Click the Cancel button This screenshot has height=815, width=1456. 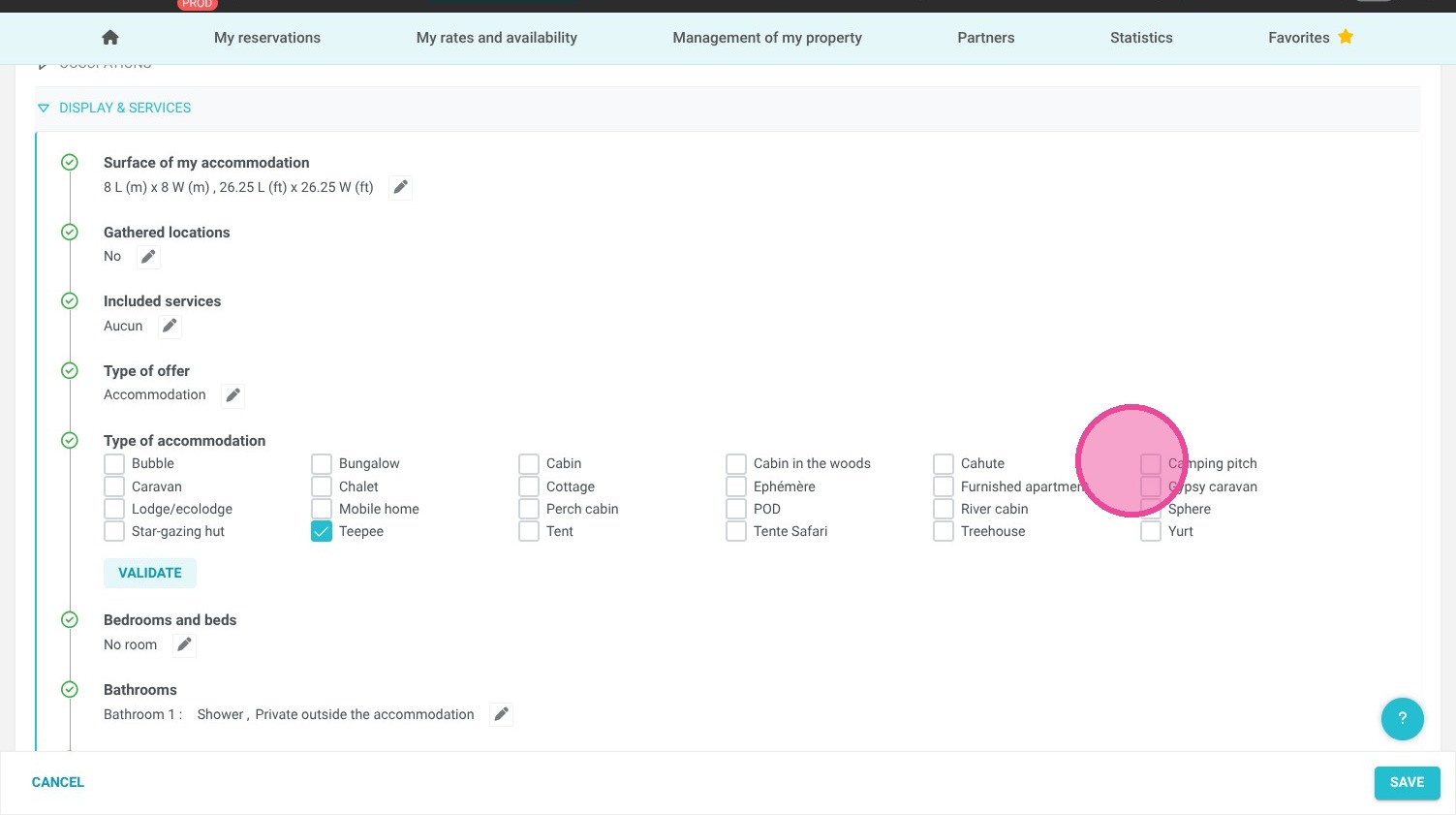58,782
